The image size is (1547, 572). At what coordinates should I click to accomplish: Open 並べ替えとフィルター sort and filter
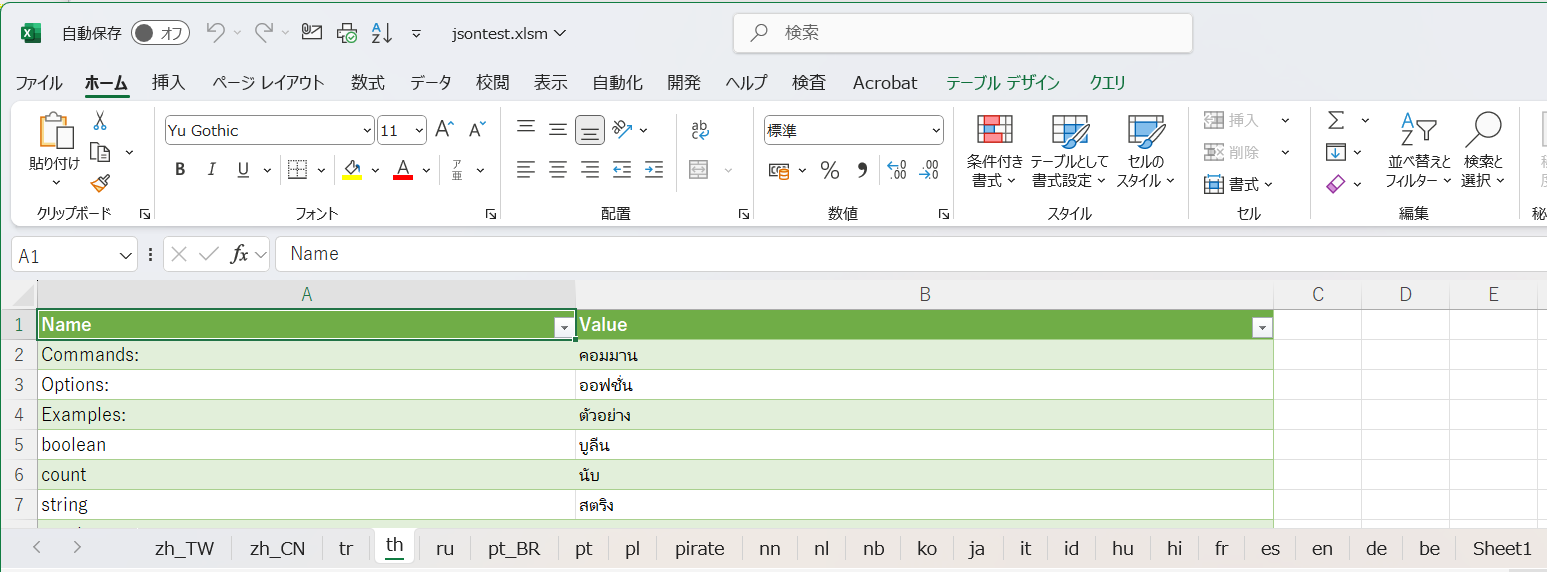[1418, 151]
